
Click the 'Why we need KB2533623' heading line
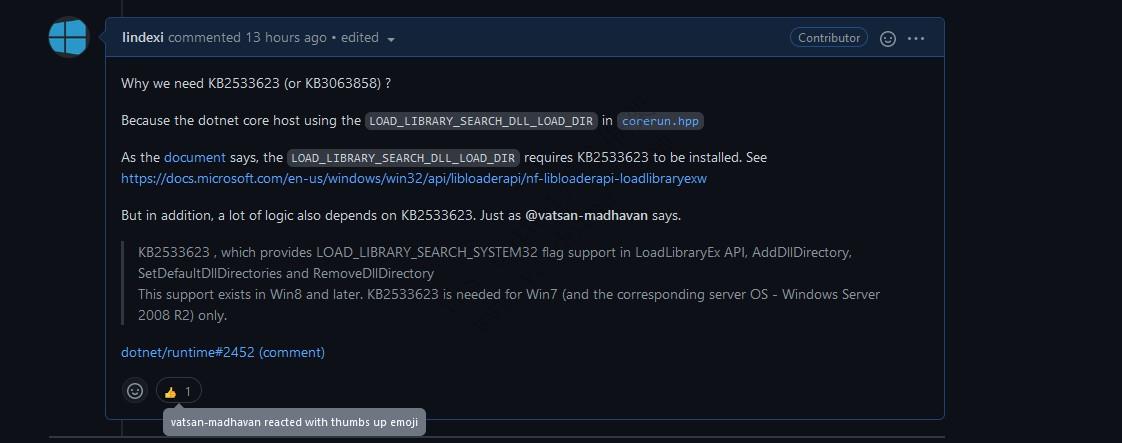[x=255, y=83]
